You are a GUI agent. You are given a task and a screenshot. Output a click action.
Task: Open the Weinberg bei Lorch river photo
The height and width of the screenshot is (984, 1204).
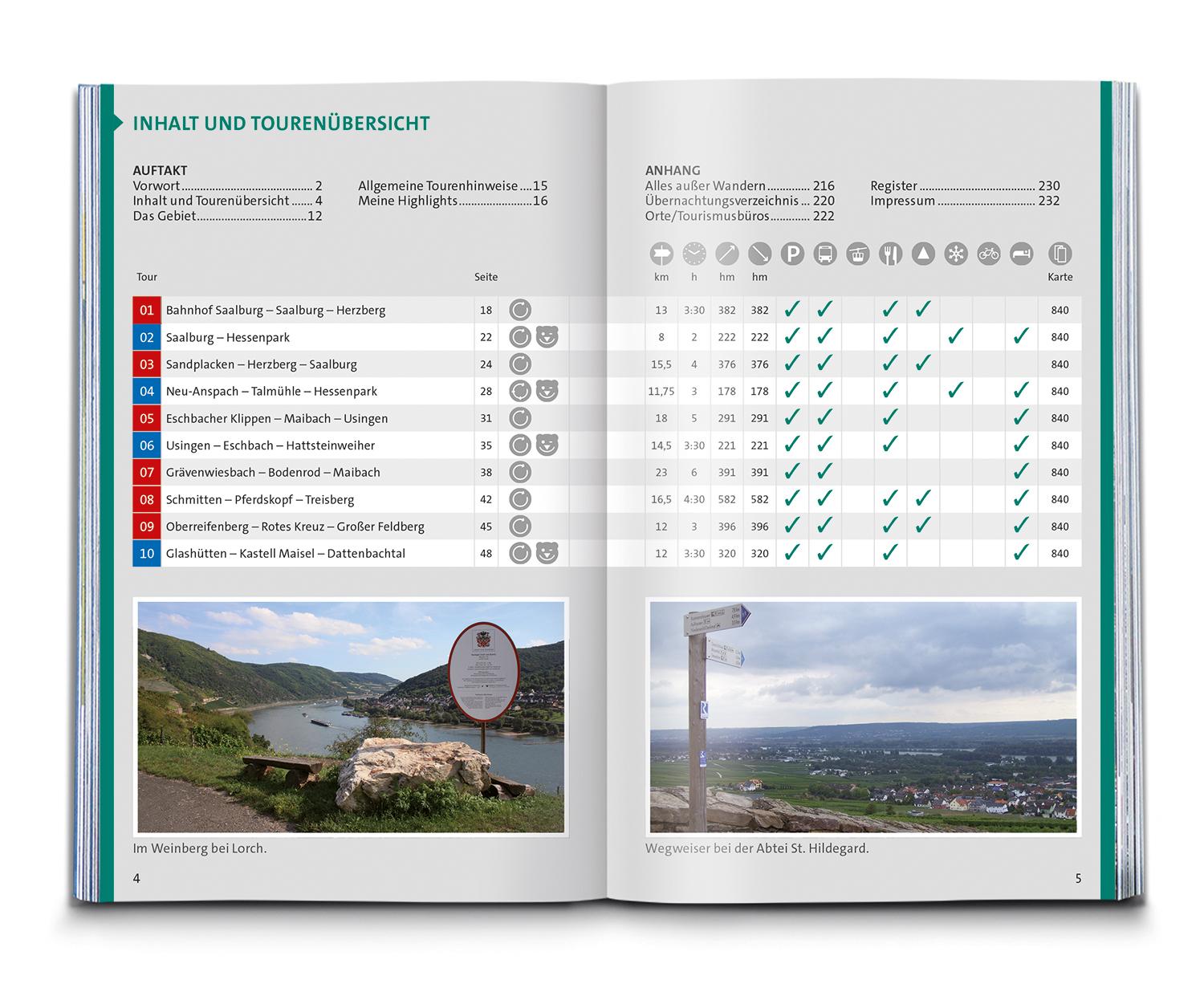coord(351,717)
